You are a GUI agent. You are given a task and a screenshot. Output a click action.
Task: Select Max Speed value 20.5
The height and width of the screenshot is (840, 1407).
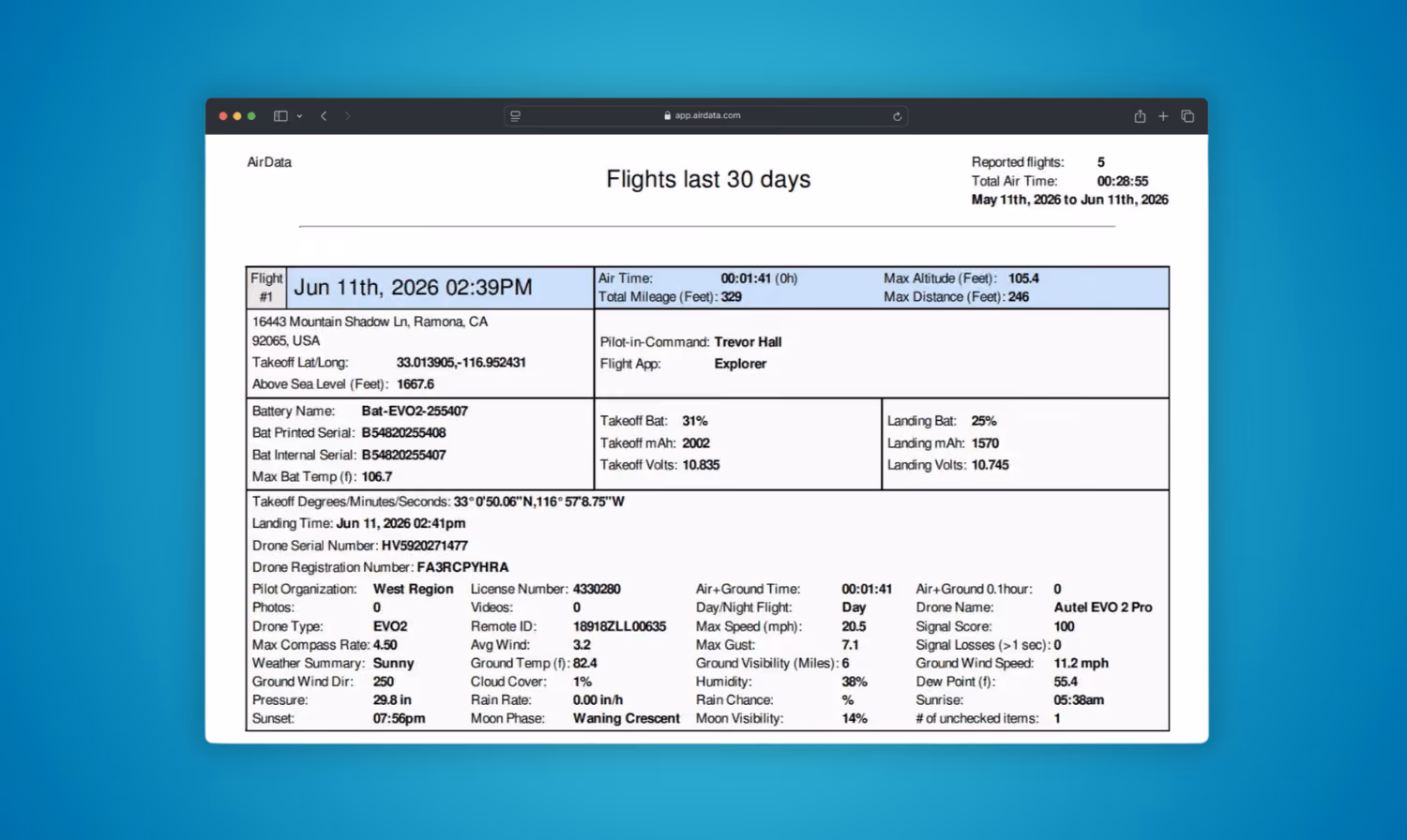[x=854, y=626]
